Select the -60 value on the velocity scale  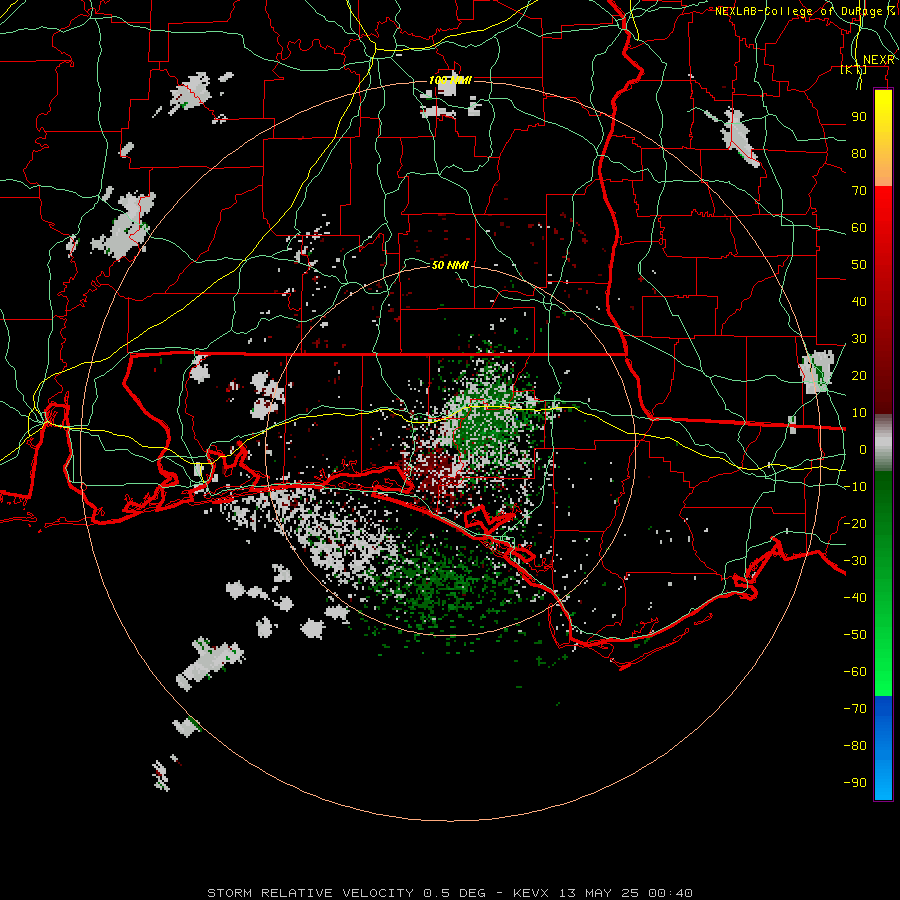pyautogui.click(x=855, y=672)
